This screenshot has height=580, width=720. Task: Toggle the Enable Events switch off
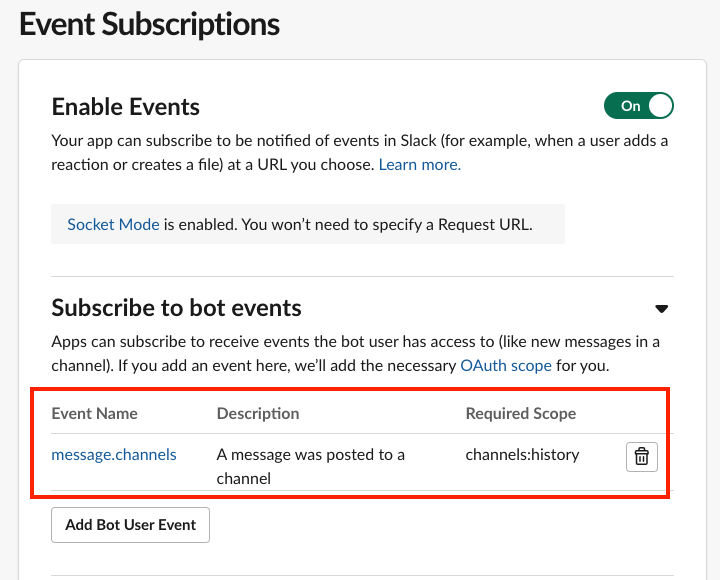638,106
